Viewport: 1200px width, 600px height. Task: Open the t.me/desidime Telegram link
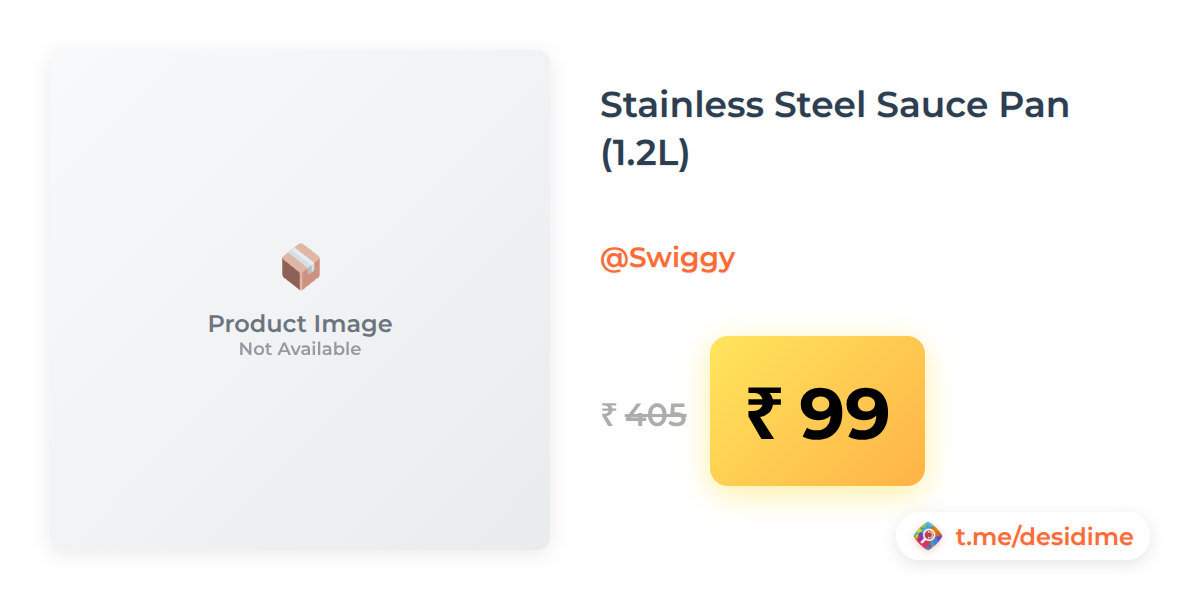[x=1043, y=537]
